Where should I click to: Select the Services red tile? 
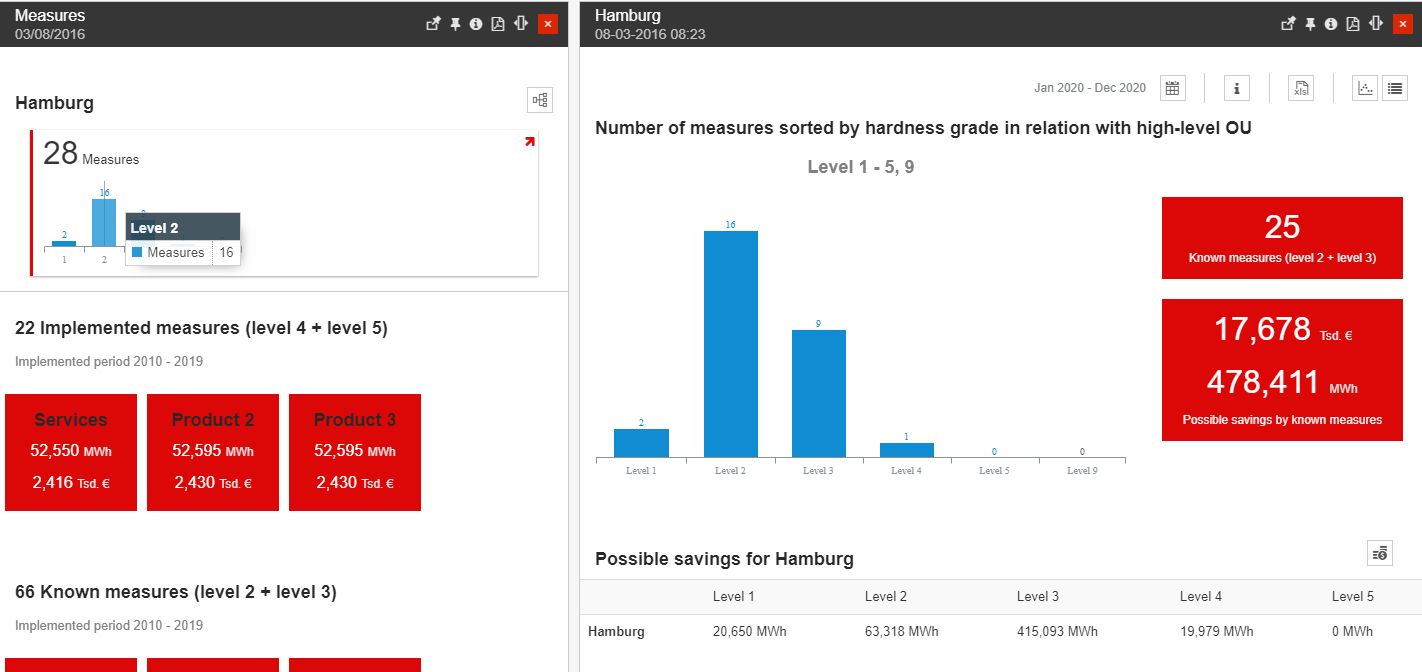(x=71, y=452)
